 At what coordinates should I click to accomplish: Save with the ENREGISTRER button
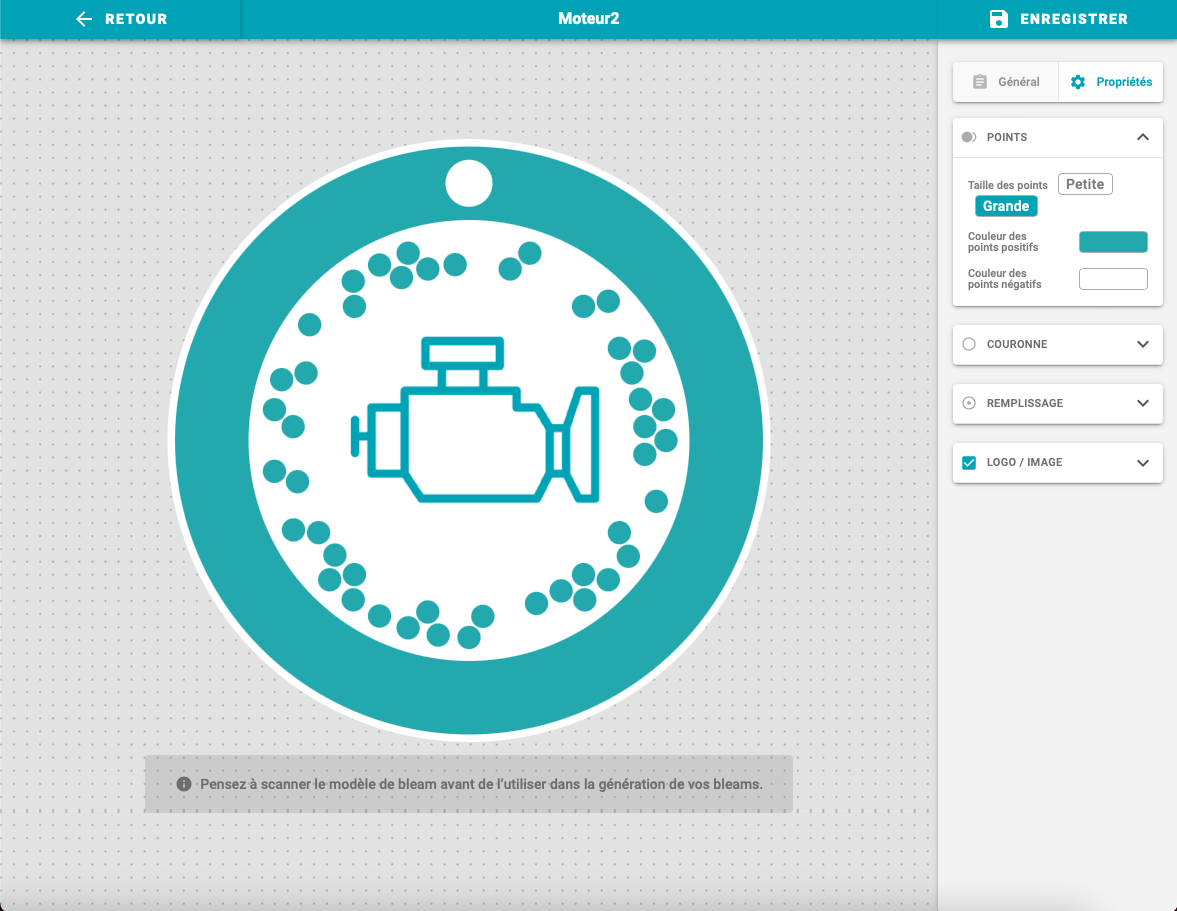point(1057,19)
